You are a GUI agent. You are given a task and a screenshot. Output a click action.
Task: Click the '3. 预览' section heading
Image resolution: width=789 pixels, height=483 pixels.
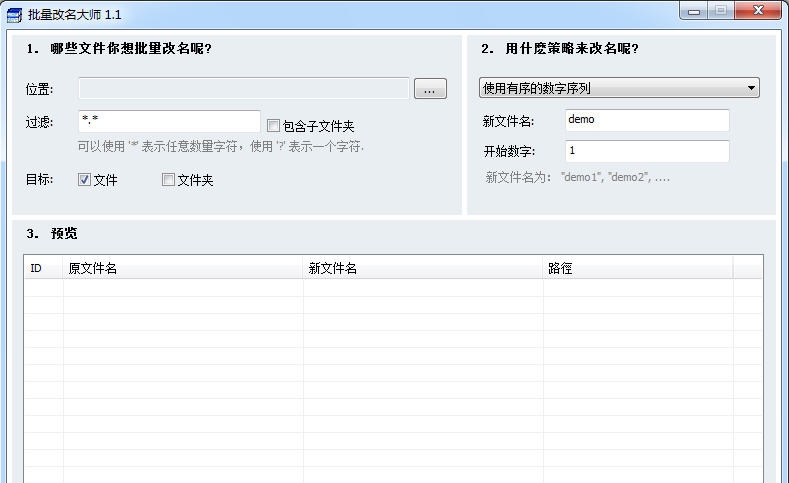pos(52,233)
